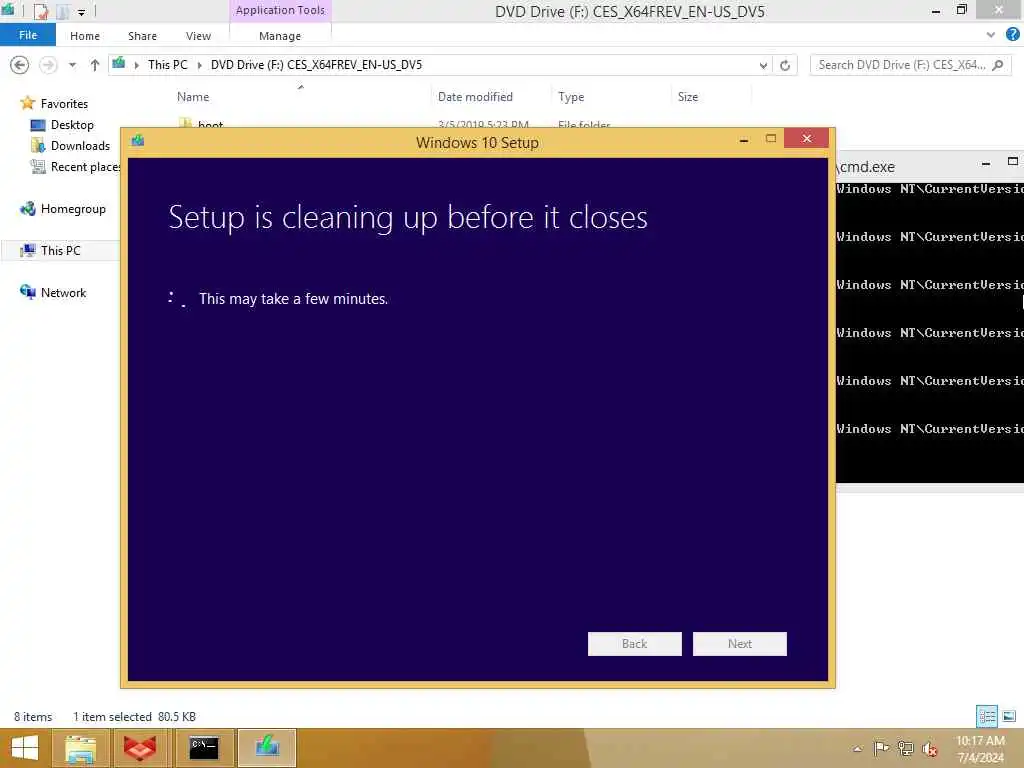Click the Back button in Windows 10 Setup

pyautogui.click(x=634, y=644)
